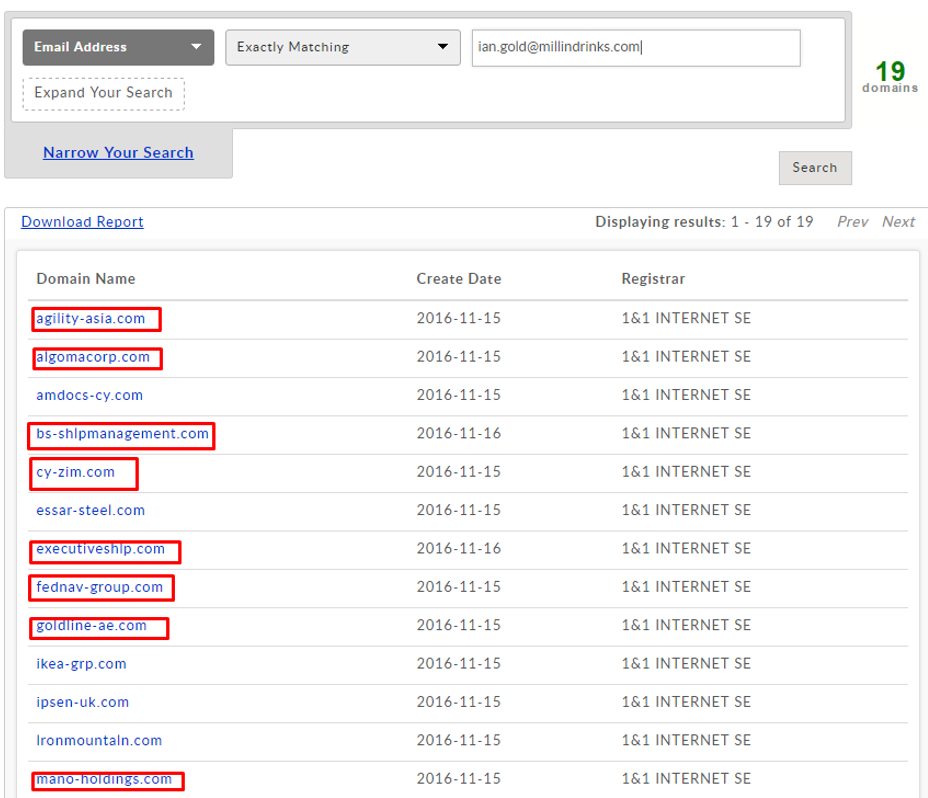
Task: Open mano-holdings.com domain link
Action: click(104, 779)
